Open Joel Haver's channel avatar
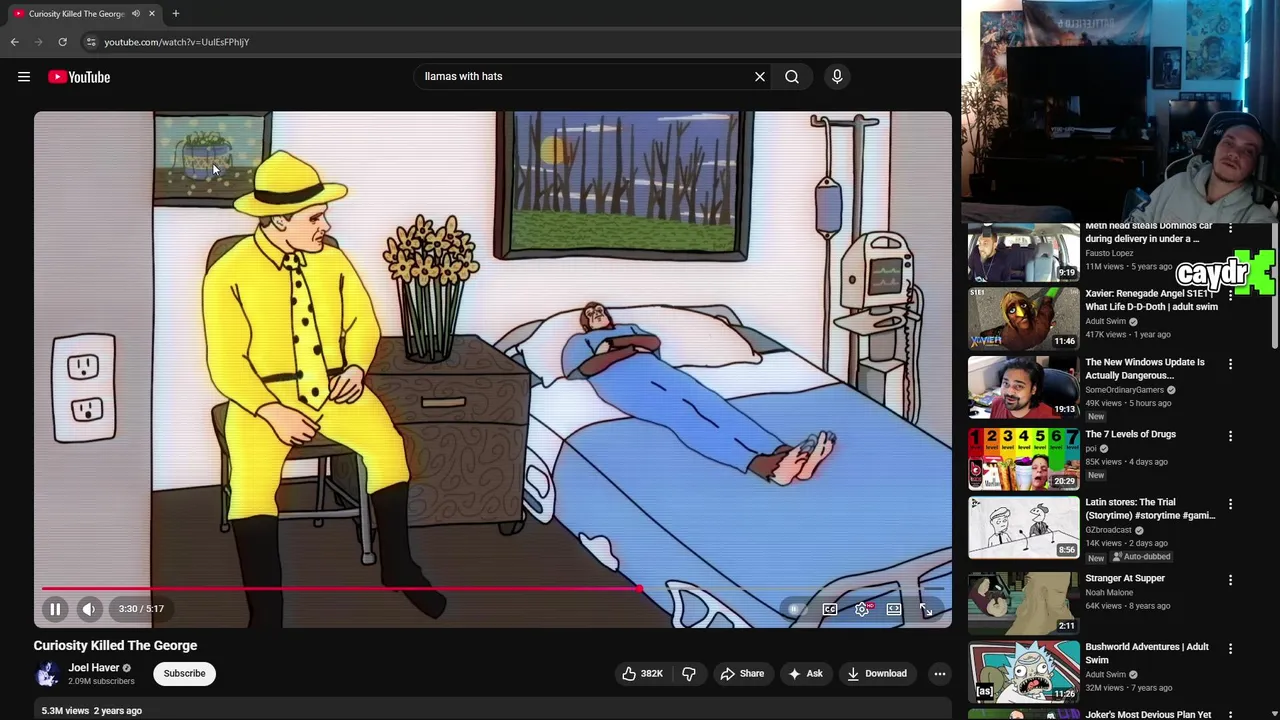The height and width of the screenshot is (720, 1280). 47,674
